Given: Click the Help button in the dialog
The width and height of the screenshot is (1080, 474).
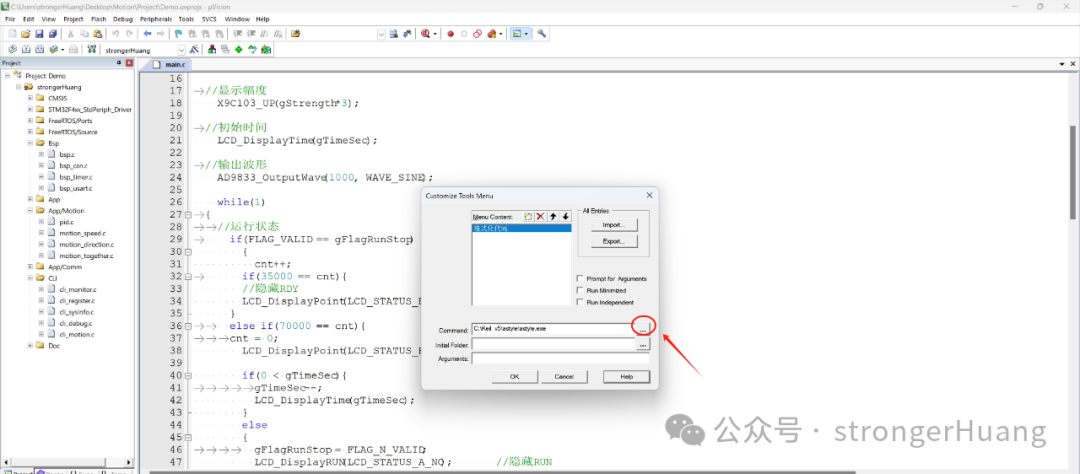Looking at the screenshot, I should 626,377.
